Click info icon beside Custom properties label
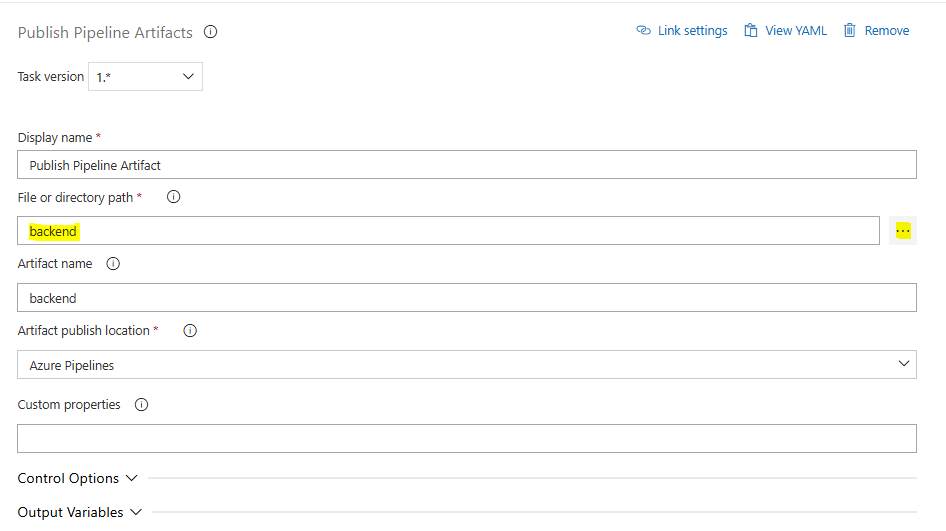 click(141, 405)
